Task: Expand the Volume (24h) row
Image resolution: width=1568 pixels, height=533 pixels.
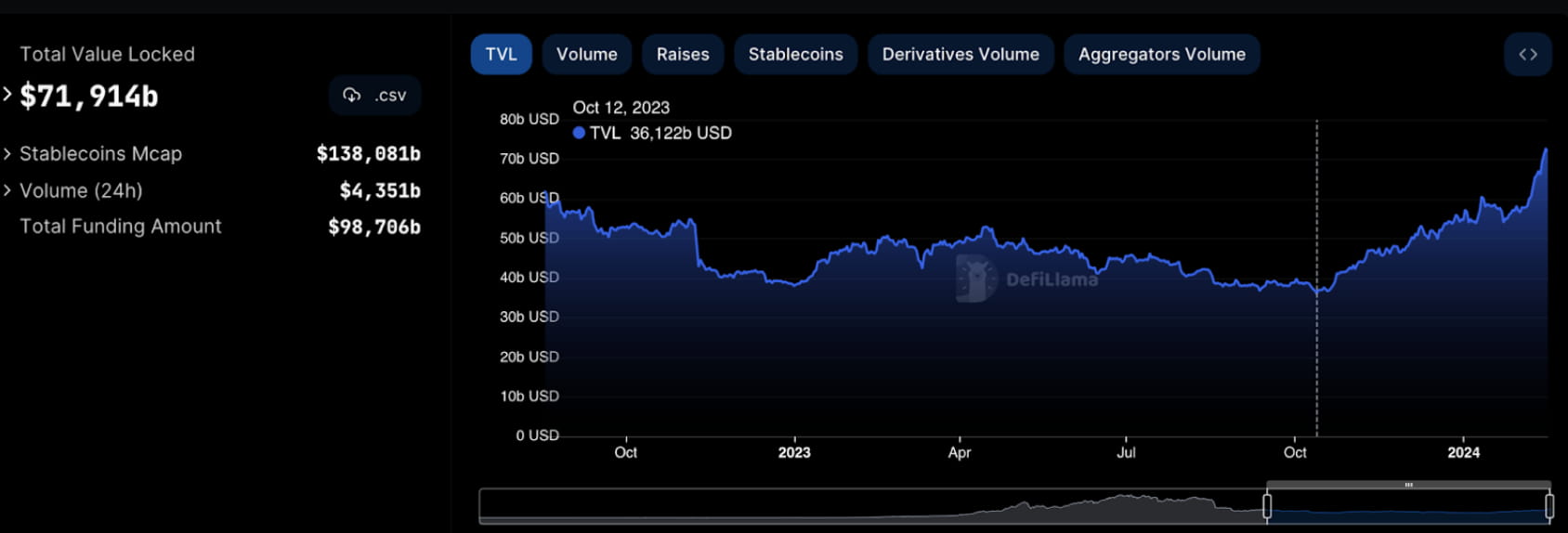Action: (x=7, y=190)
